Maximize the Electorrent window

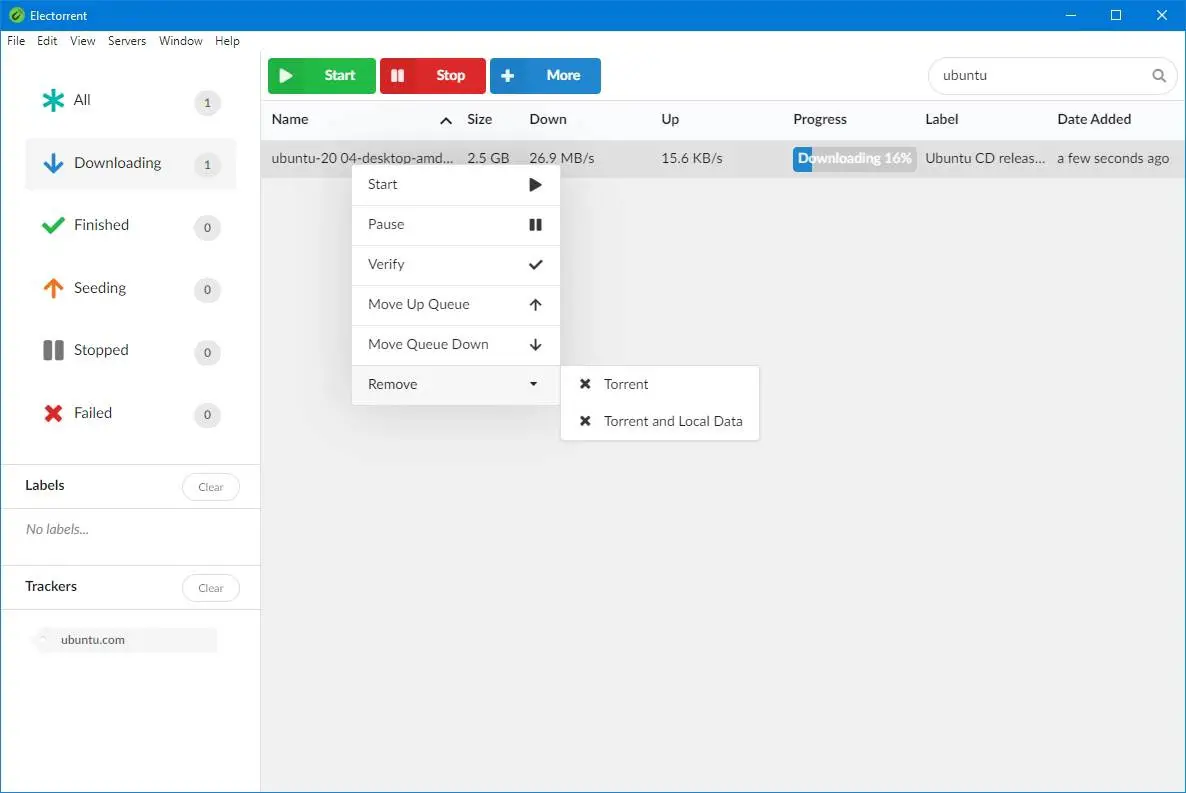[x=1116, y=15]
